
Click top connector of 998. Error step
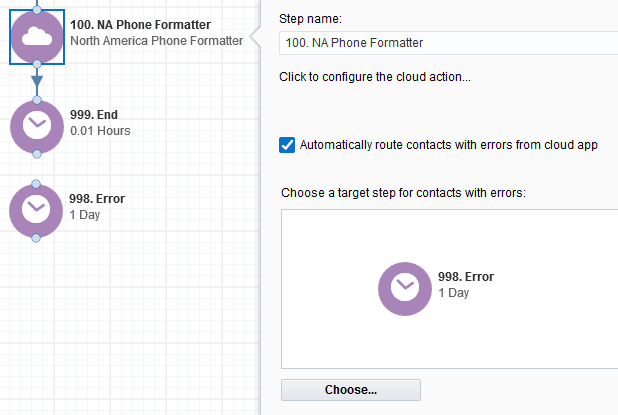36,184
